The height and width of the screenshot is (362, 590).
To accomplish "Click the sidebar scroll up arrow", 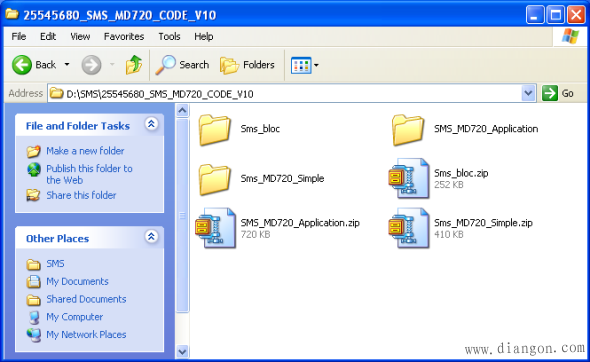I will [x=182, y=111].
